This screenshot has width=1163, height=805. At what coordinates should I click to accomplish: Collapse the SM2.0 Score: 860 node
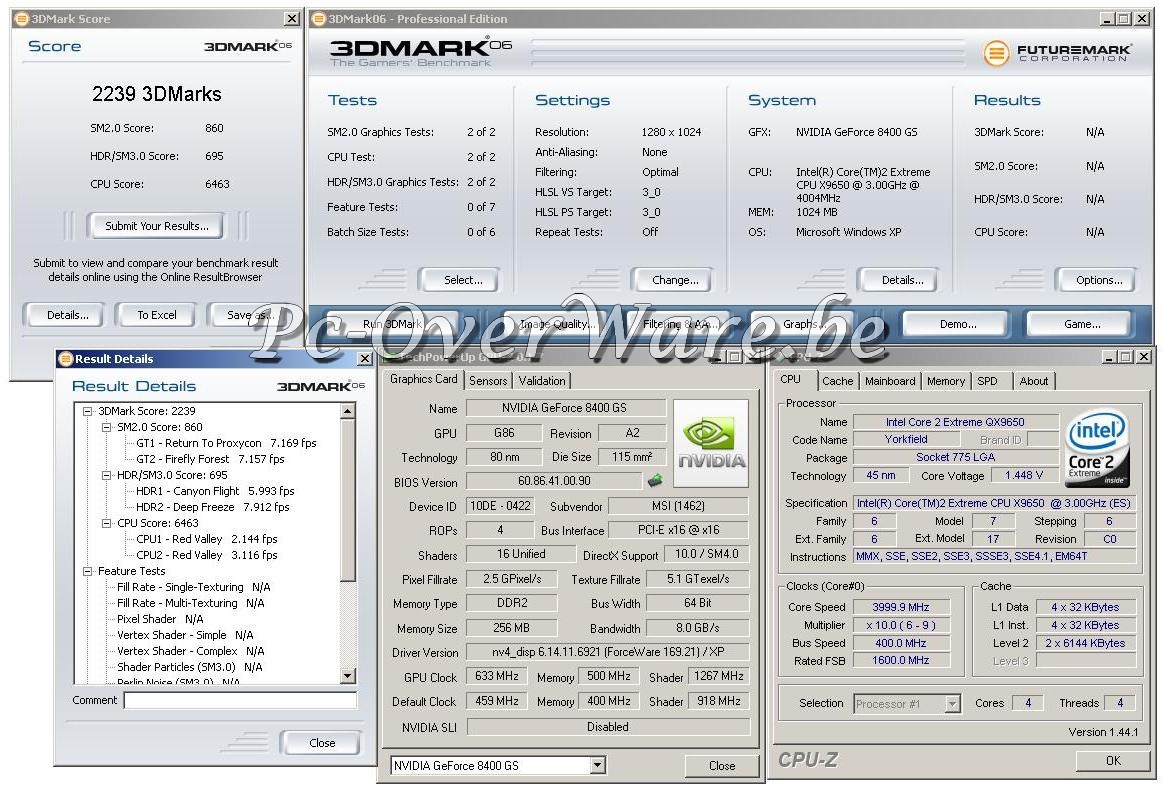(106, 427)
